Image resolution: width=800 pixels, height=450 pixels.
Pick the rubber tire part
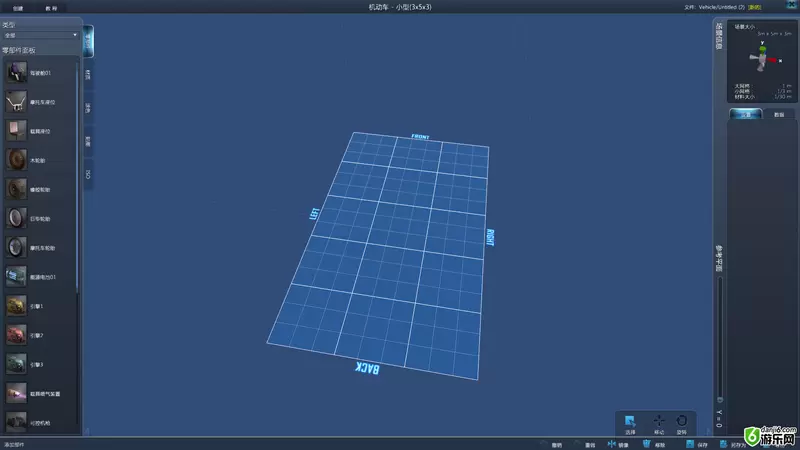[x=16, y=189]
